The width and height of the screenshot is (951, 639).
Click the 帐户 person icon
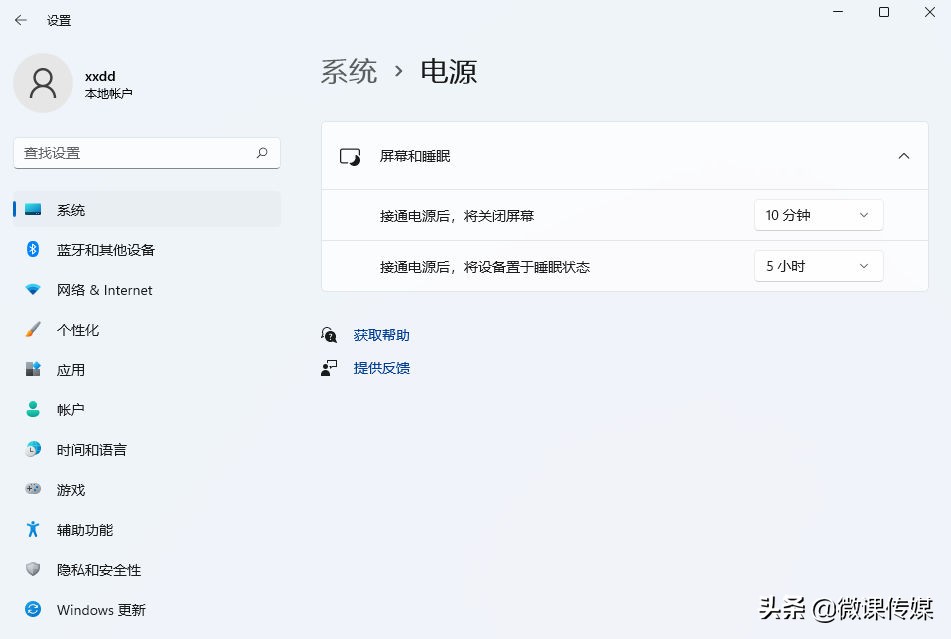click(x=33, y=409)
